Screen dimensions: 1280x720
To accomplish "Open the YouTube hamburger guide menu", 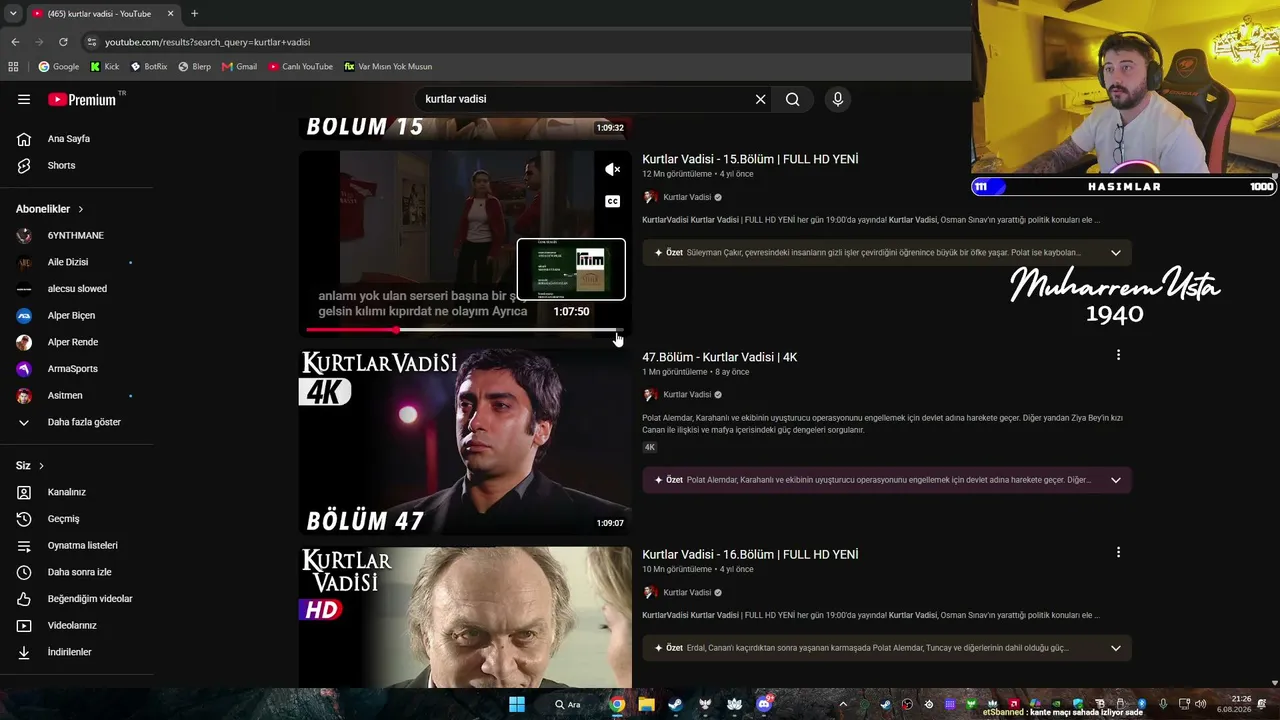I will (x=24, y=99).
